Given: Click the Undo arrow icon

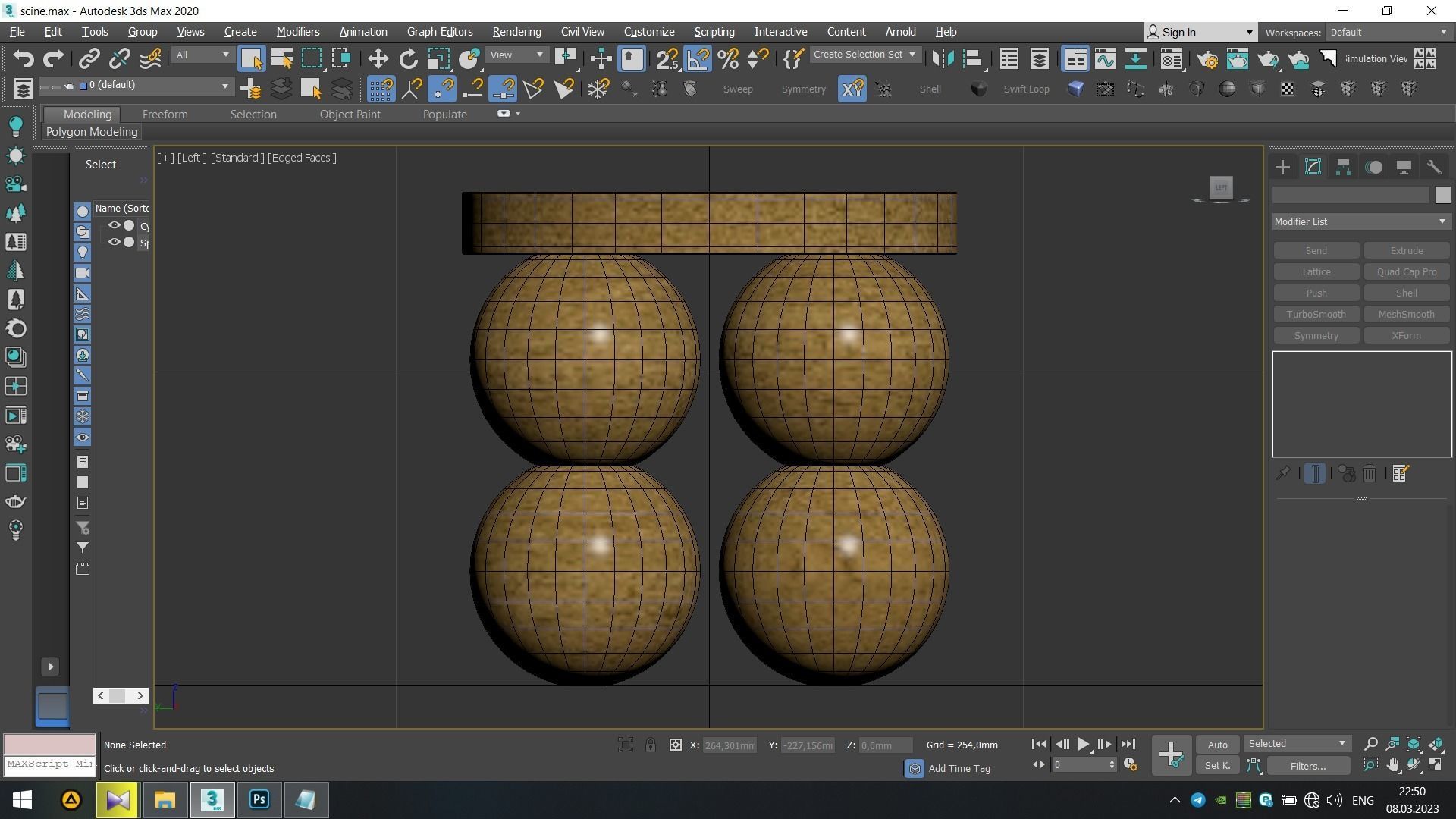Looking at the screenshot, I should (23, 58).
